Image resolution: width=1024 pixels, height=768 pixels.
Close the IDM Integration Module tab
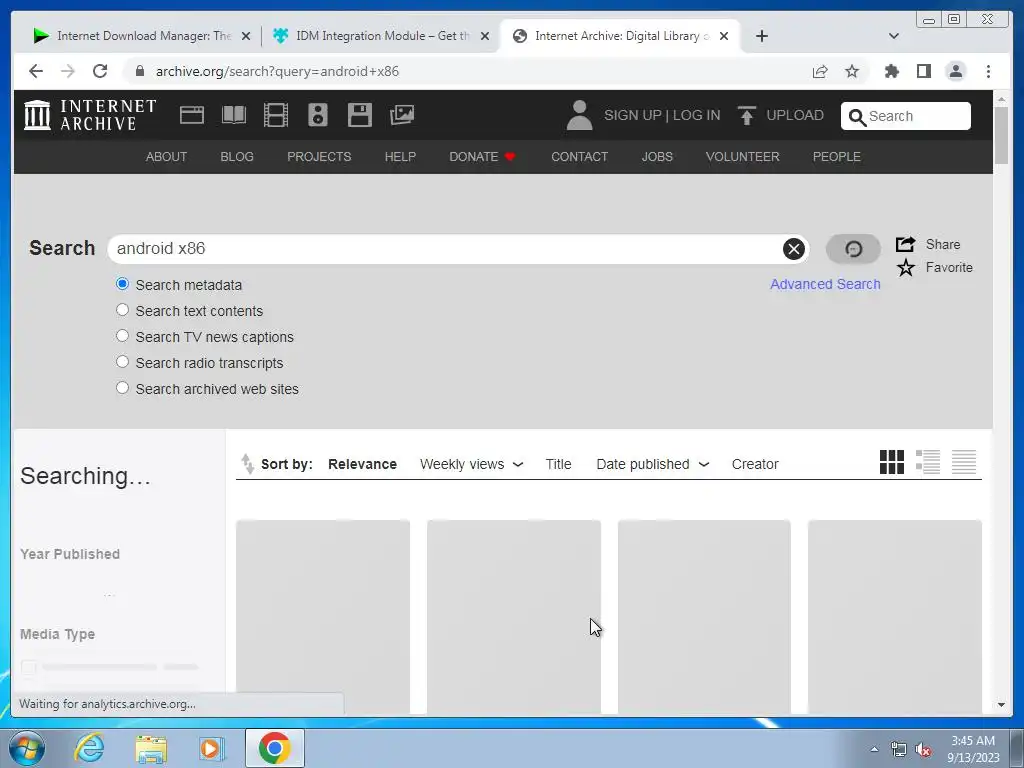coord(485,36)
